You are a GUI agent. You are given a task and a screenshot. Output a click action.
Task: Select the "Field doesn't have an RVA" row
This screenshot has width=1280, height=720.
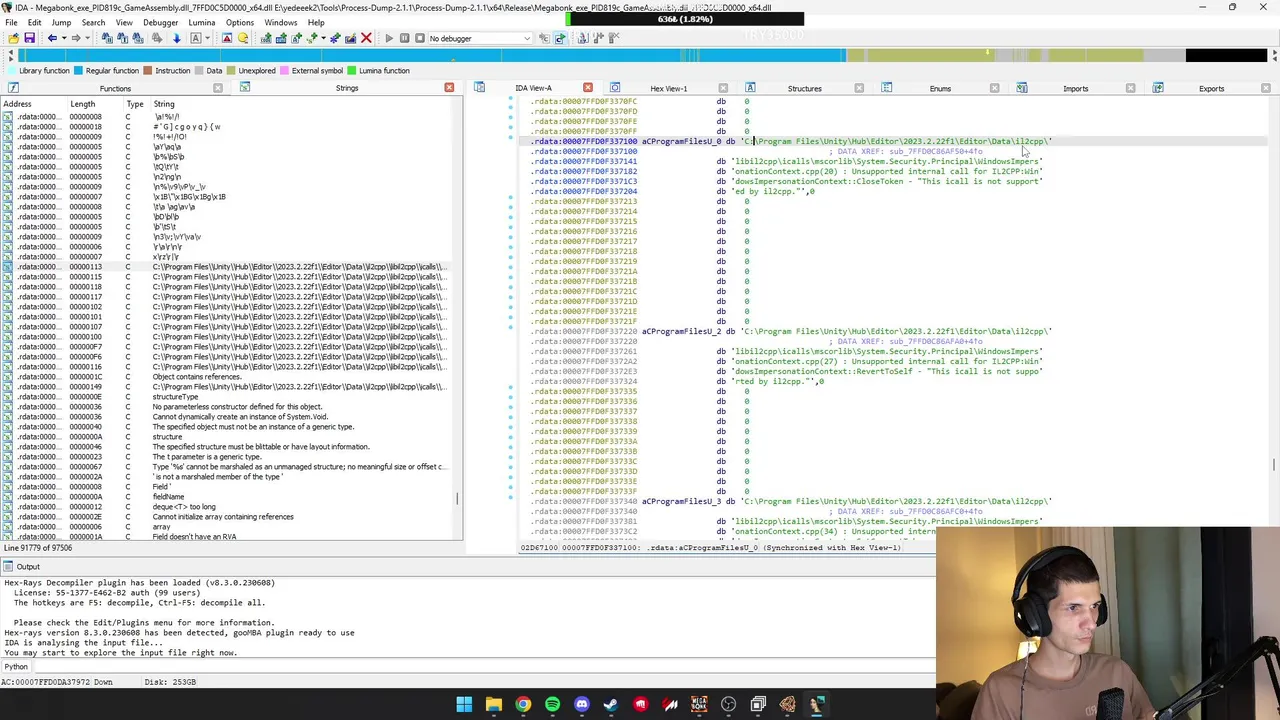[225, 537]
